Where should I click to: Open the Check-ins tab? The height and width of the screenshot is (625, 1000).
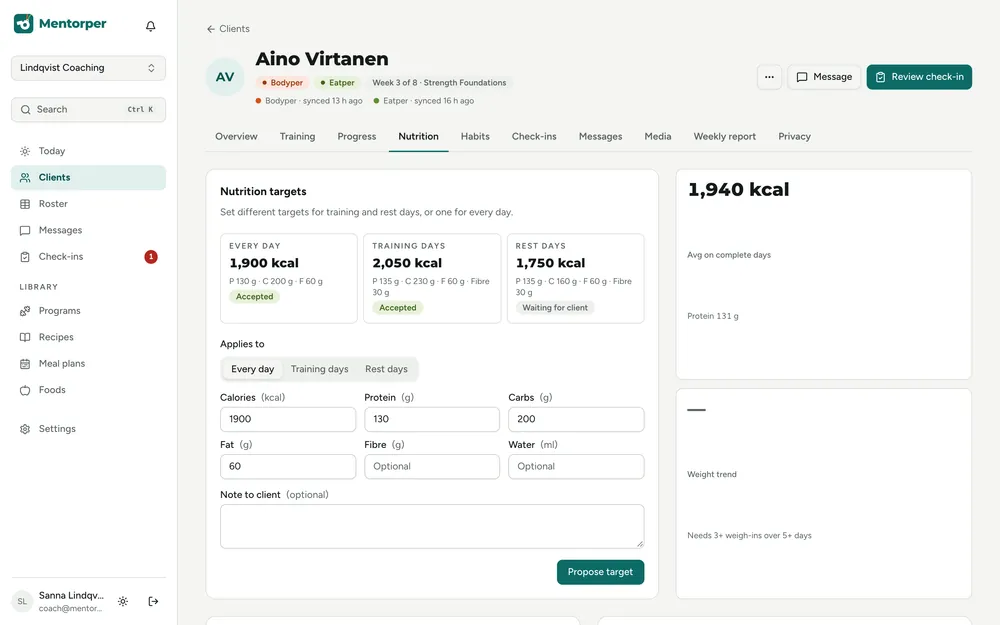coord(534,136)
